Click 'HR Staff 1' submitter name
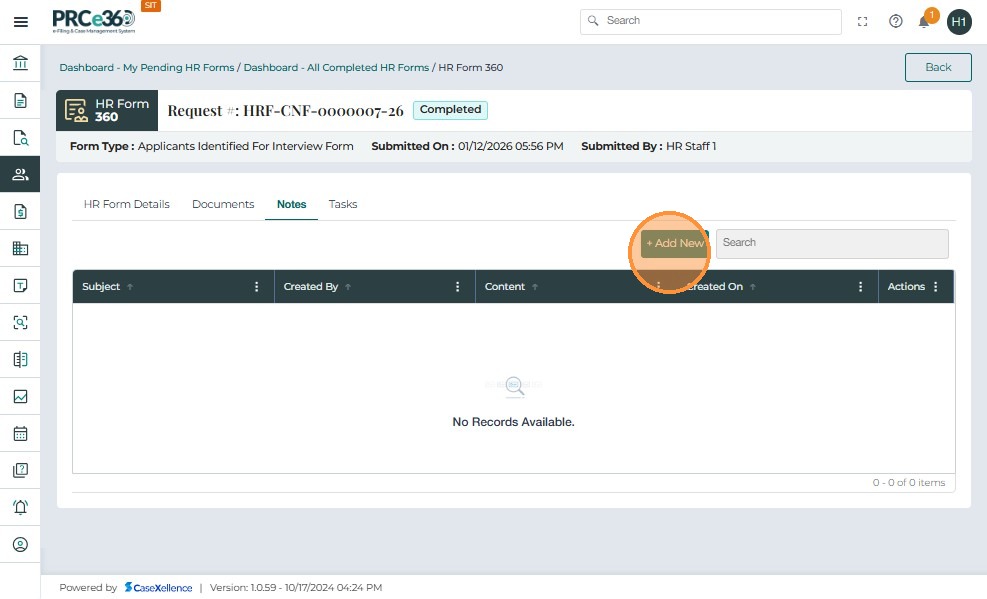 point(691,147)
